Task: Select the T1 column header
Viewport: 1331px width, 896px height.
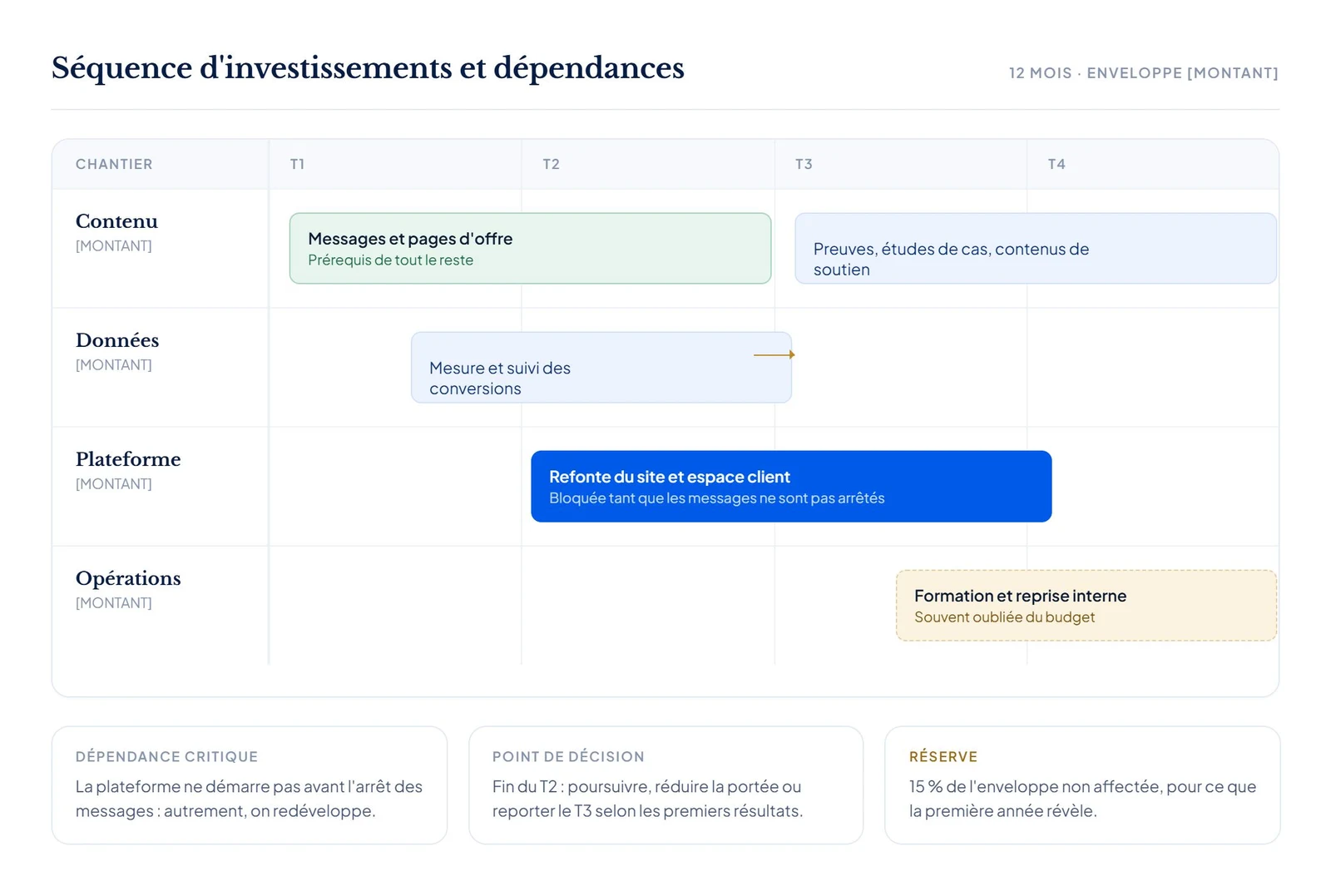Action: point(297,165)
